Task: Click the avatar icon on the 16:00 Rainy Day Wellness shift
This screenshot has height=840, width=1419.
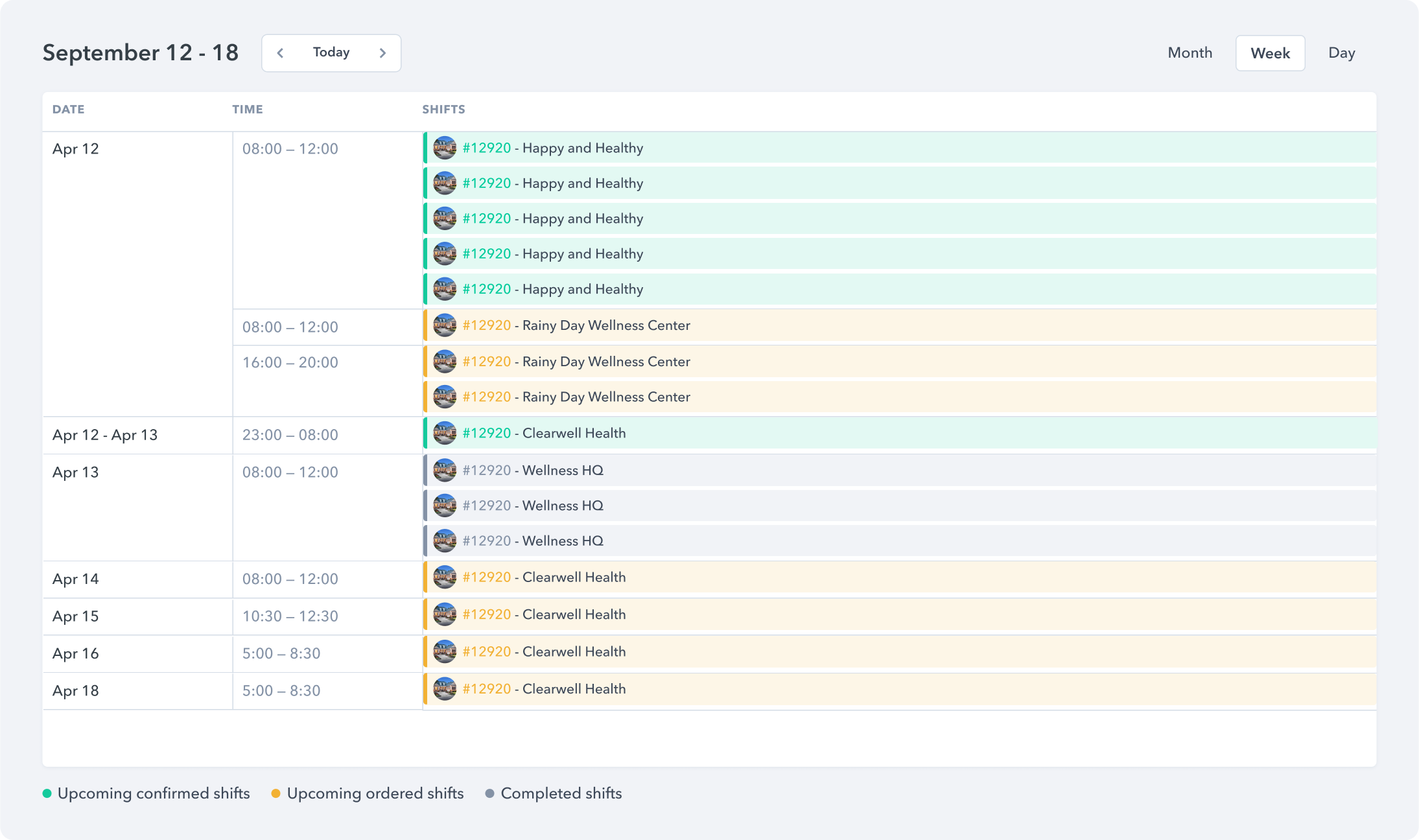Action: [x=445, y=361]
